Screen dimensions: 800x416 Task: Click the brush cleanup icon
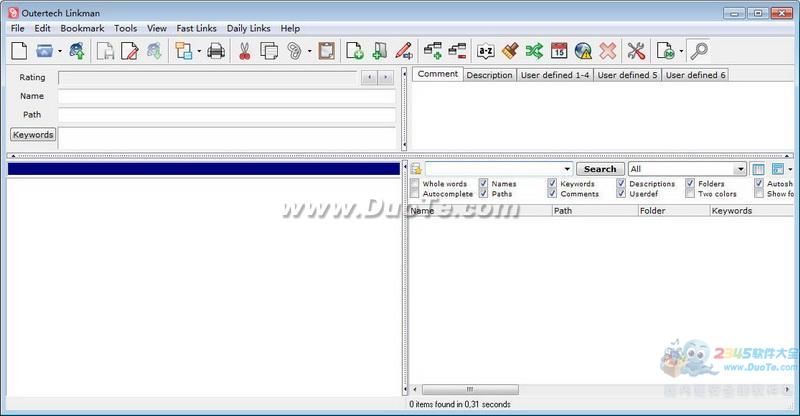[510, 51]
